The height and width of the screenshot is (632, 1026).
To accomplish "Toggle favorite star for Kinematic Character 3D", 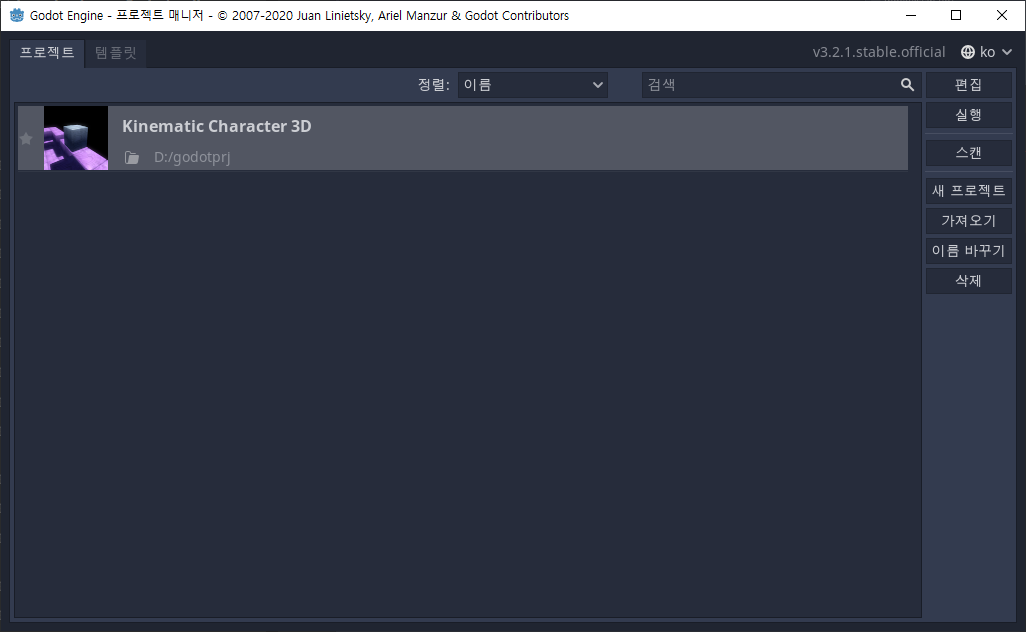I will coord(26,139).
